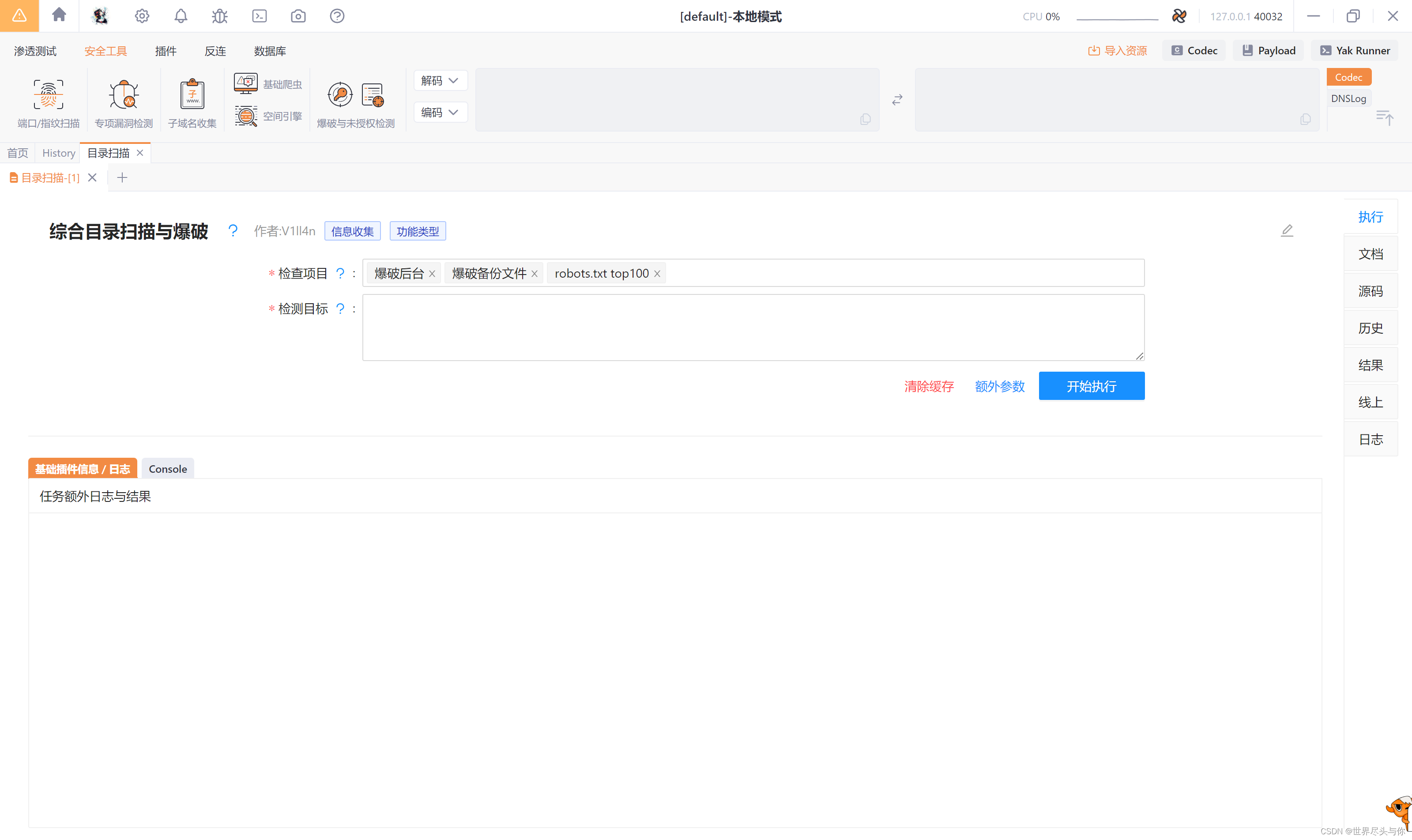Remove the 爆破后台 tag
Image resolution: width=1412 pixels, height=840 pixels.
432,273
